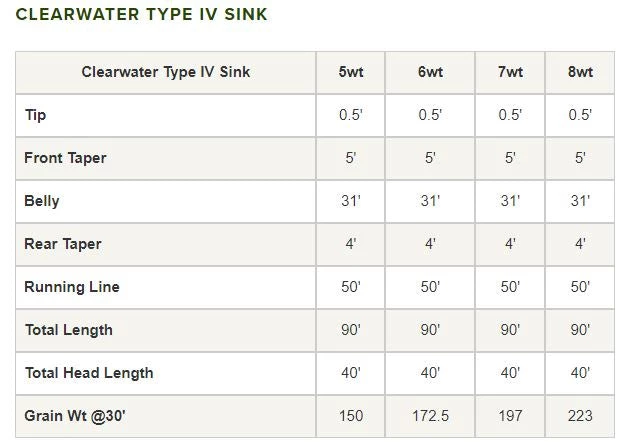This screenshot has height=442, width=626.
Task: Click the Running Line row label
Action: [x=72, y=287]
